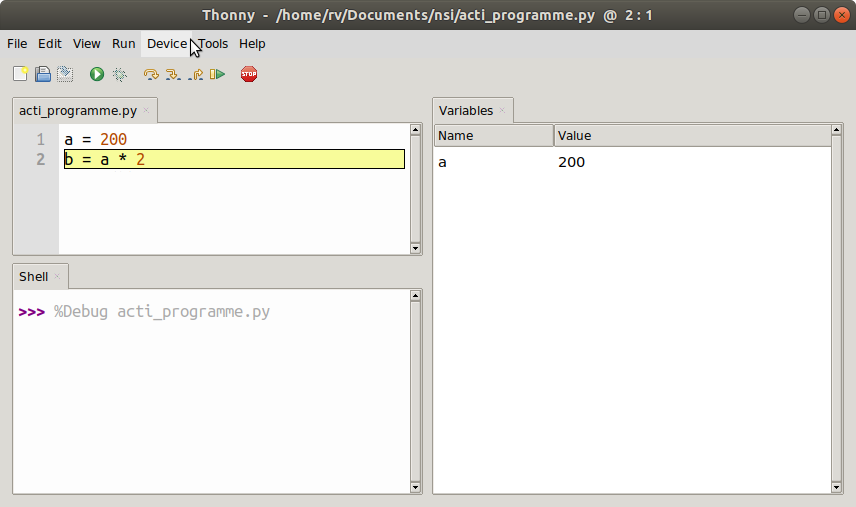Image resolution: width=856 pixels, height=507 pixels.
Task: Click the '>>>' shell prompt
Action: 32,312
